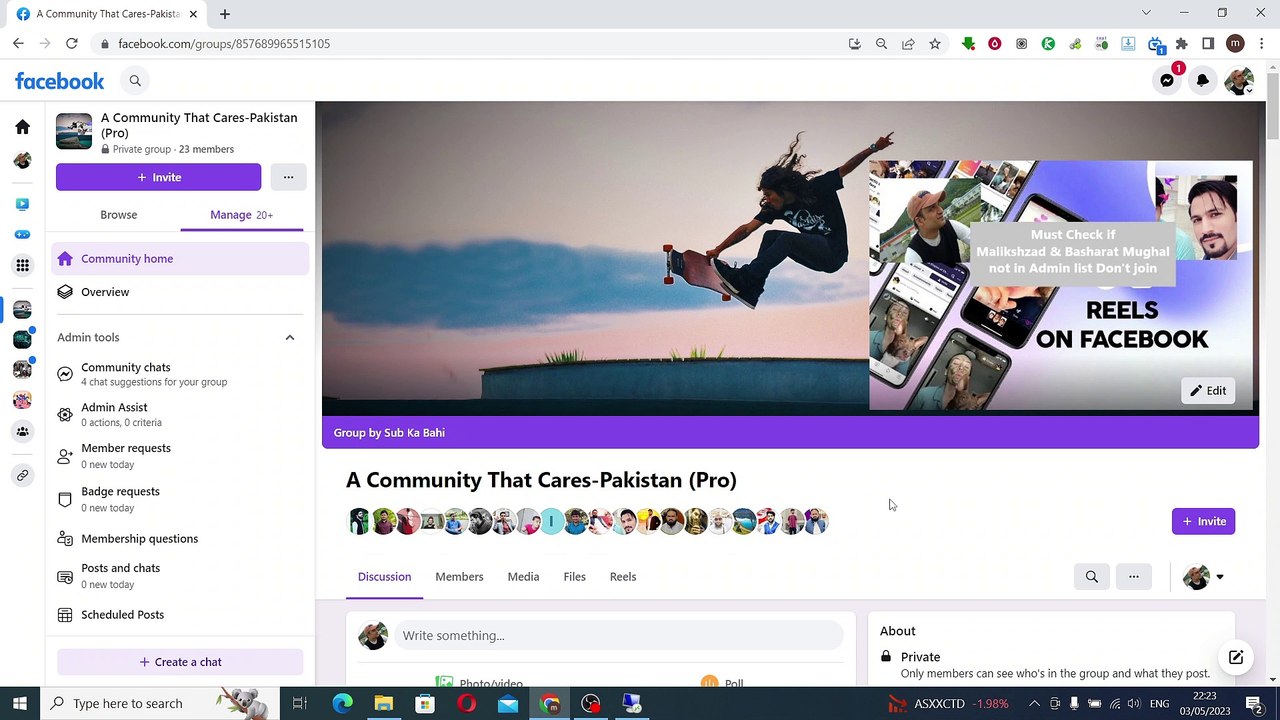The width and height of the screenshot is (1280, 720).
Task: Select Community home in sidebar
Action: pos(180,259)
